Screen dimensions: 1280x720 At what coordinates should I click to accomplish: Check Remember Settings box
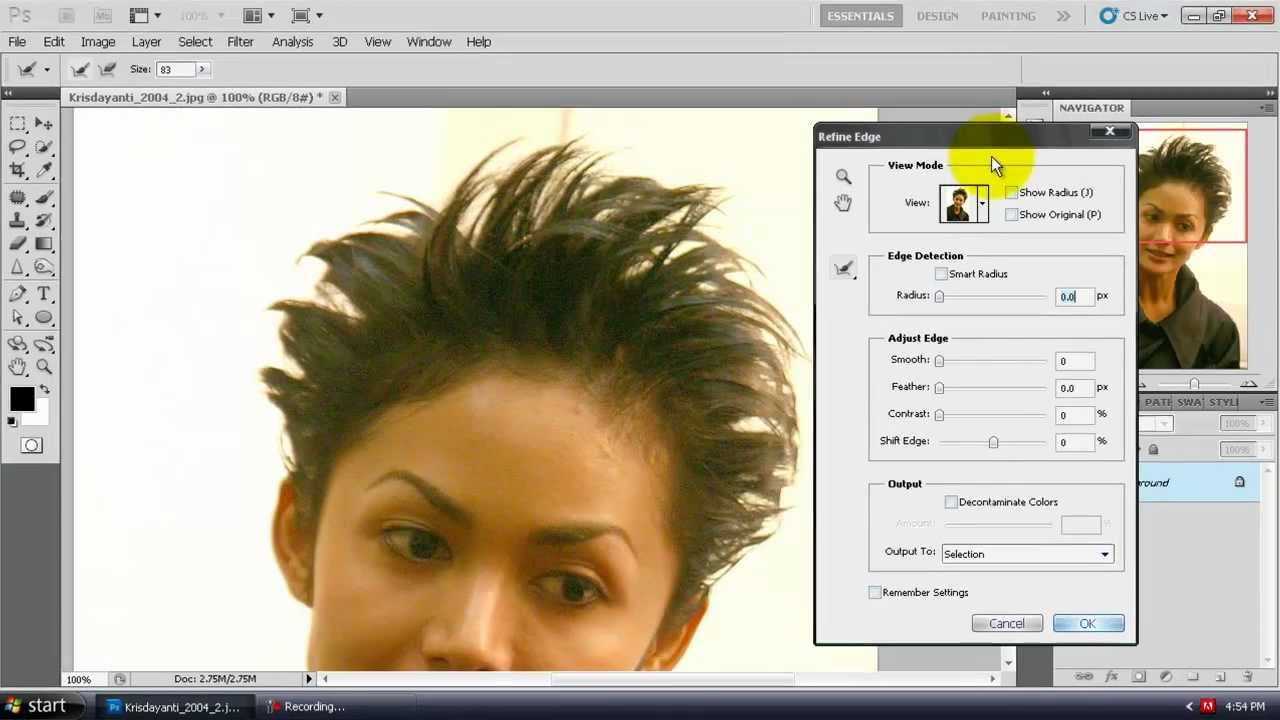pyautogui.click(x=875, y=593)
